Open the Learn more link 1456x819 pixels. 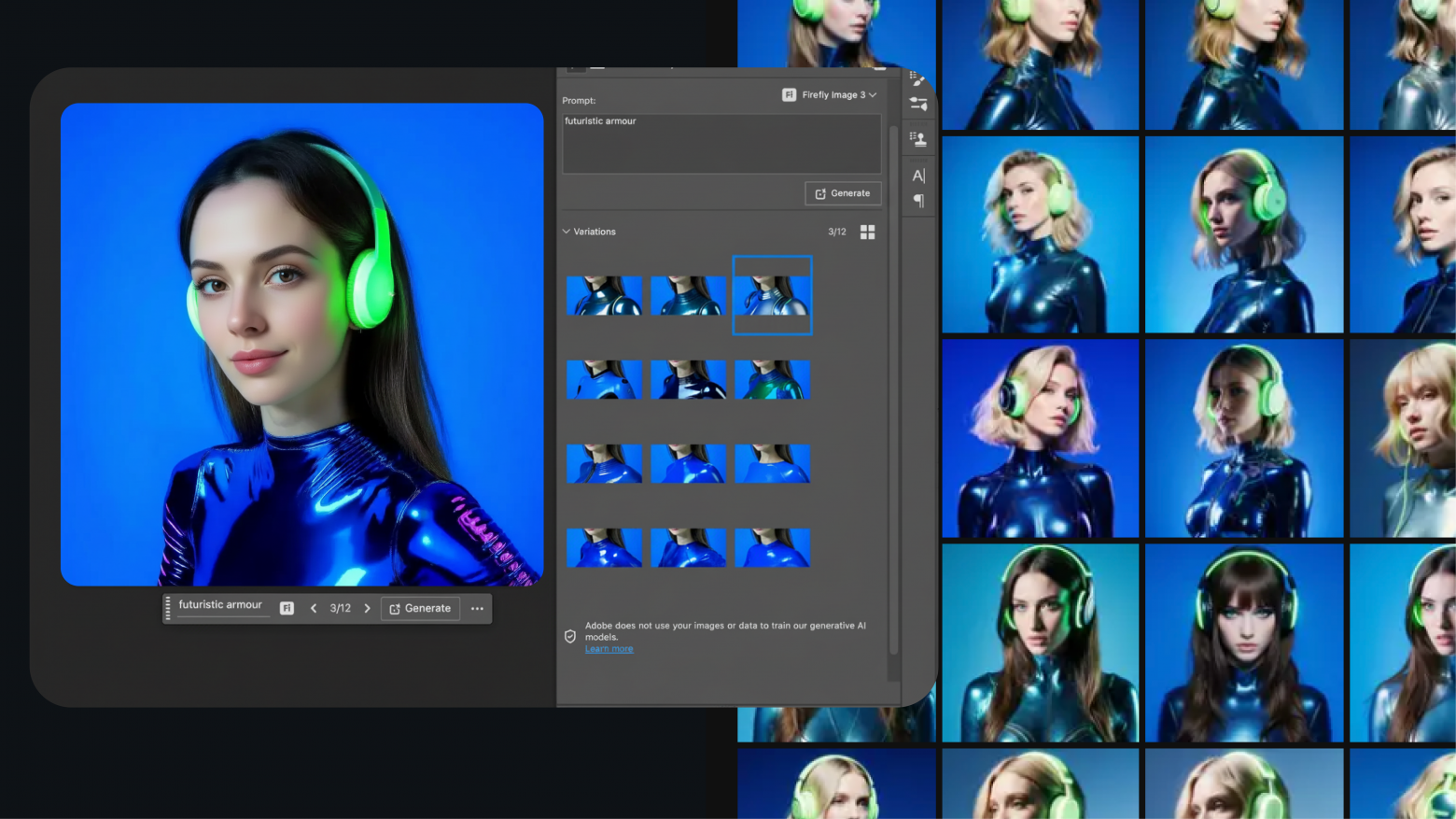click(609, 649)
